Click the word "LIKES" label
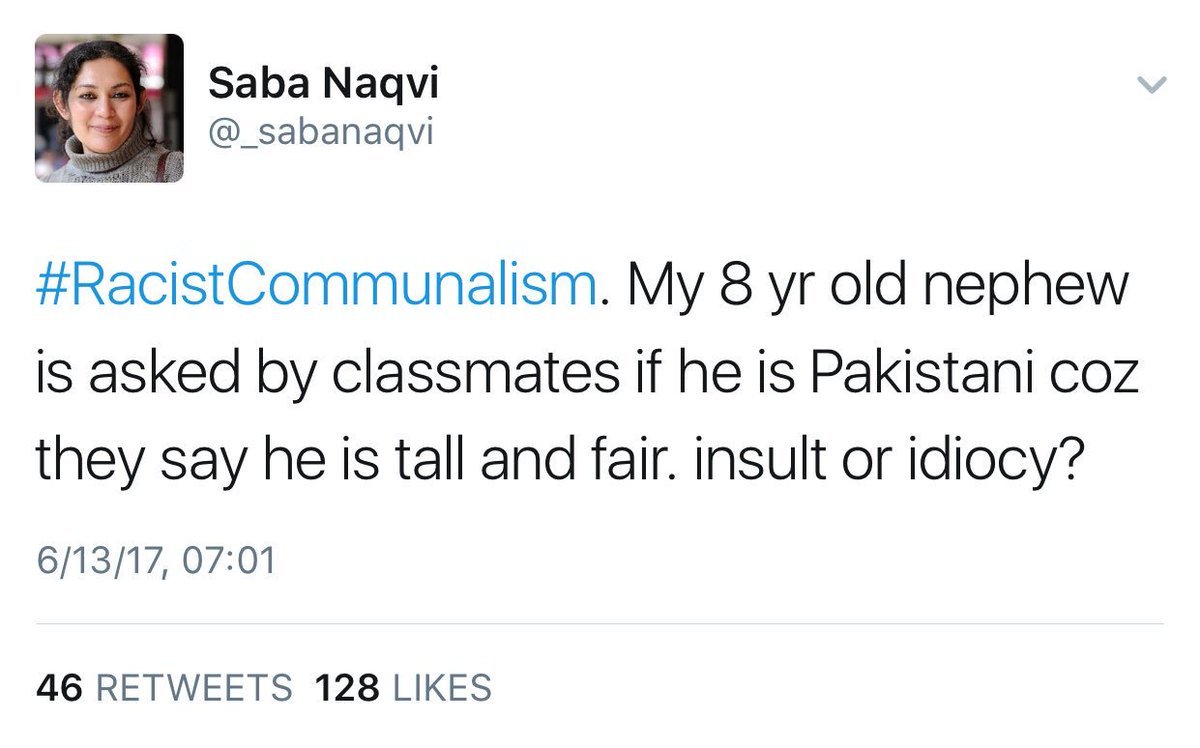The image size is (1200, 748). pos(443,688)
